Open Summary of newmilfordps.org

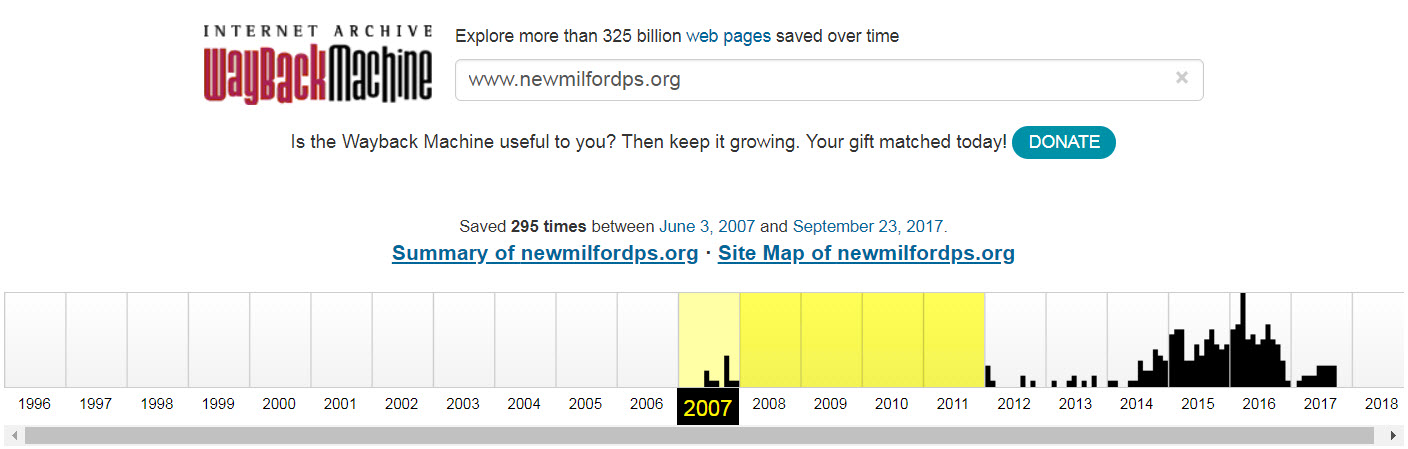(x=545, y=253)
